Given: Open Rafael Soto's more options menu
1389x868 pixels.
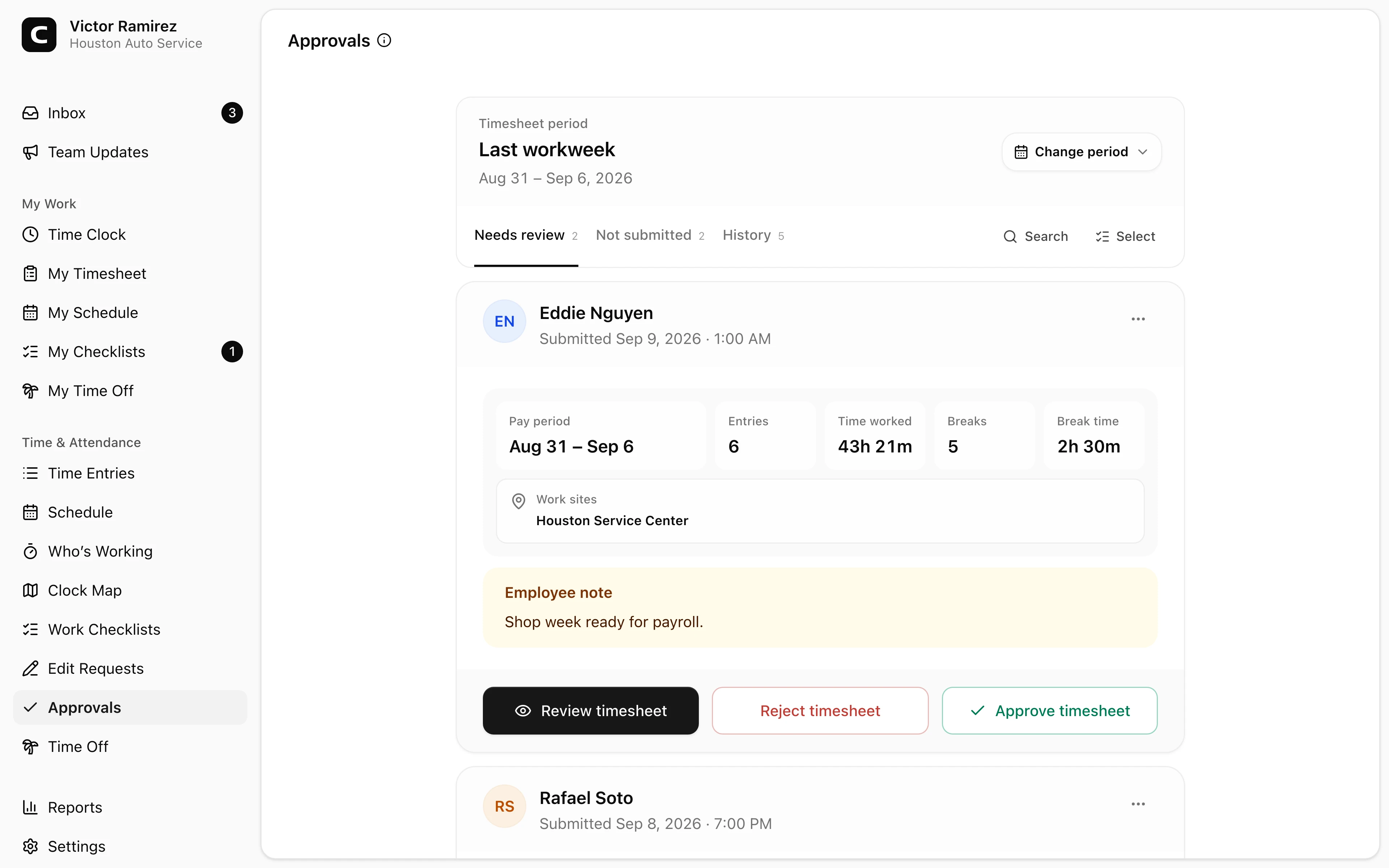Looking at the screenshot, I should [1138, 804].
